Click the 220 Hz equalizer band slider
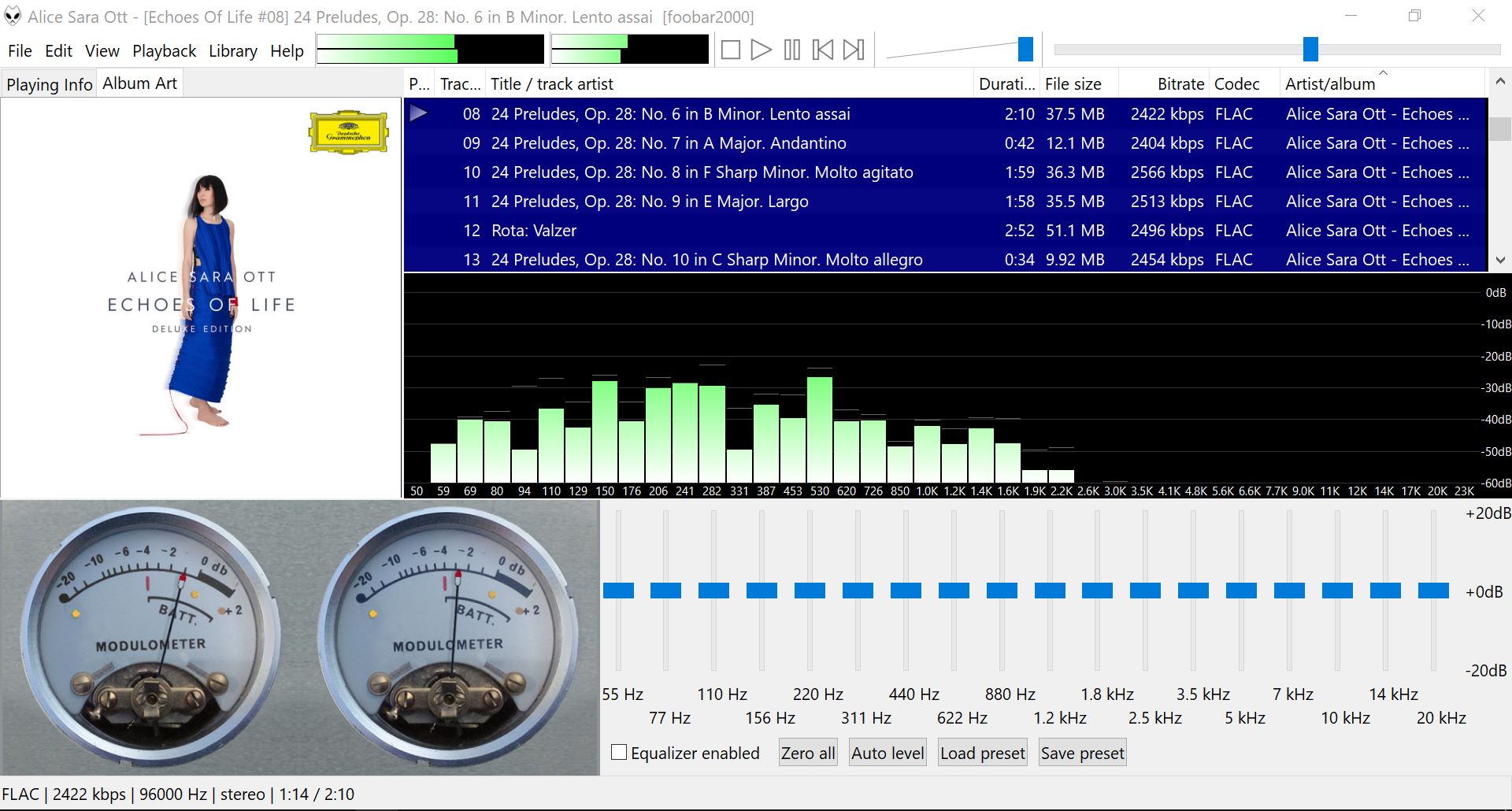This screenshot has height=811, width=1512. [x=810, y=591]
